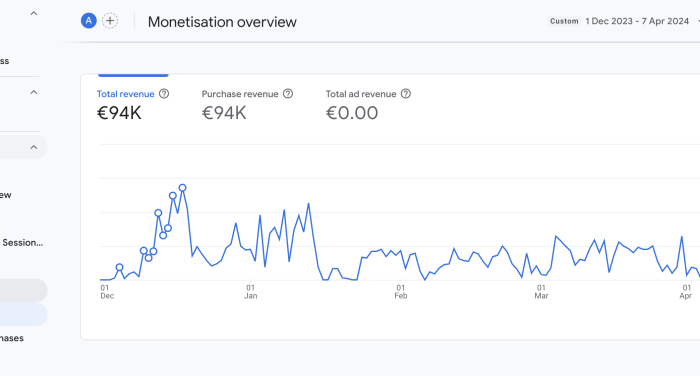Image resolution: width=700 pixels, height=376 pixels.
Task: Select the grey highlighted sidebar item above blue
Action: [x=23, y=290]
